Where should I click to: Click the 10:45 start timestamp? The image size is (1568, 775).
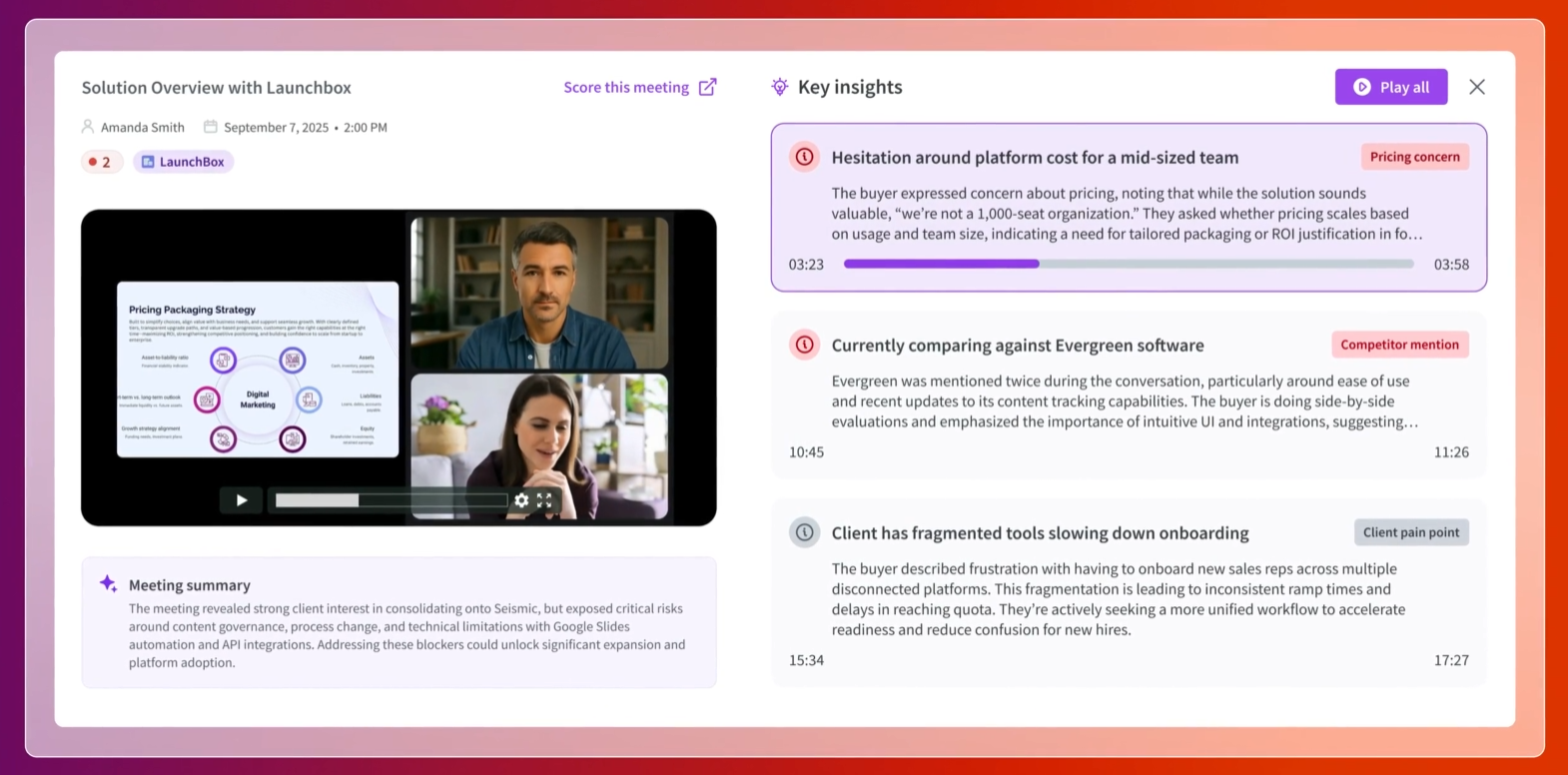pyautogui.click(x=806, y=452)
